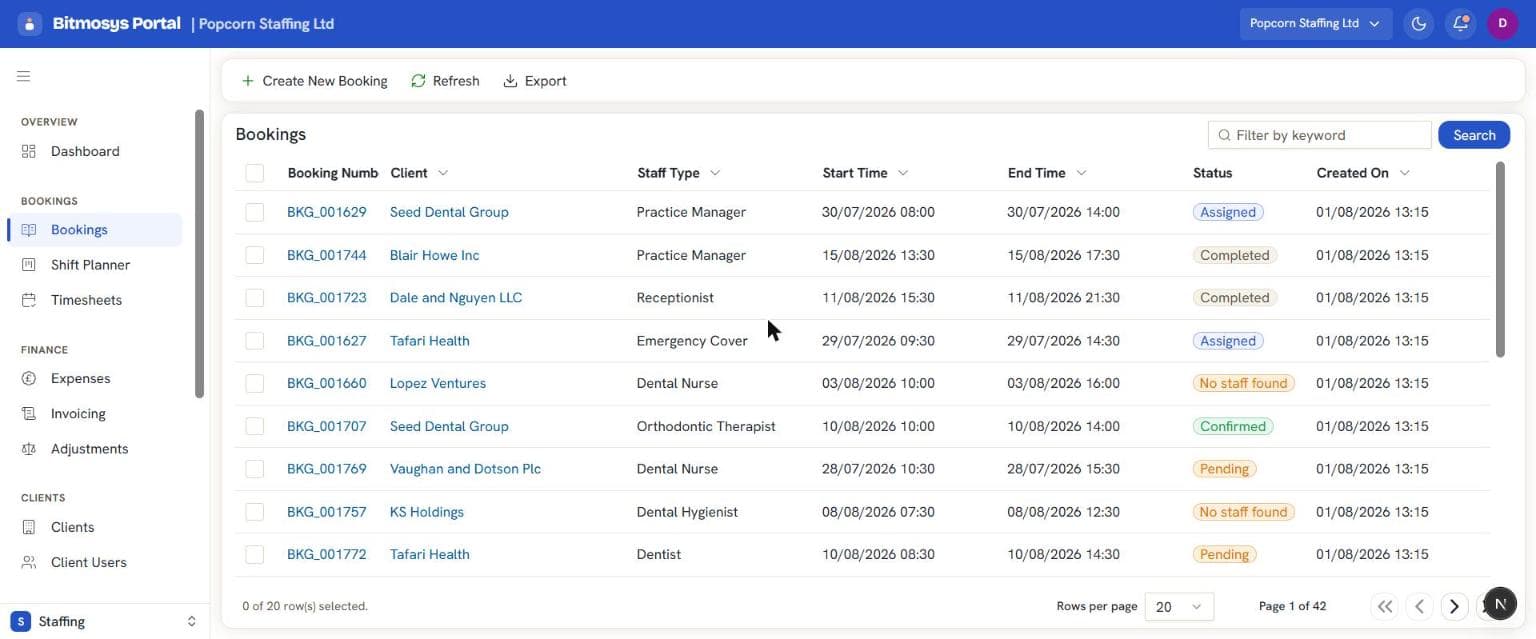Open Staff Type column dropdown
The image size is (1536, 639).
715,173
